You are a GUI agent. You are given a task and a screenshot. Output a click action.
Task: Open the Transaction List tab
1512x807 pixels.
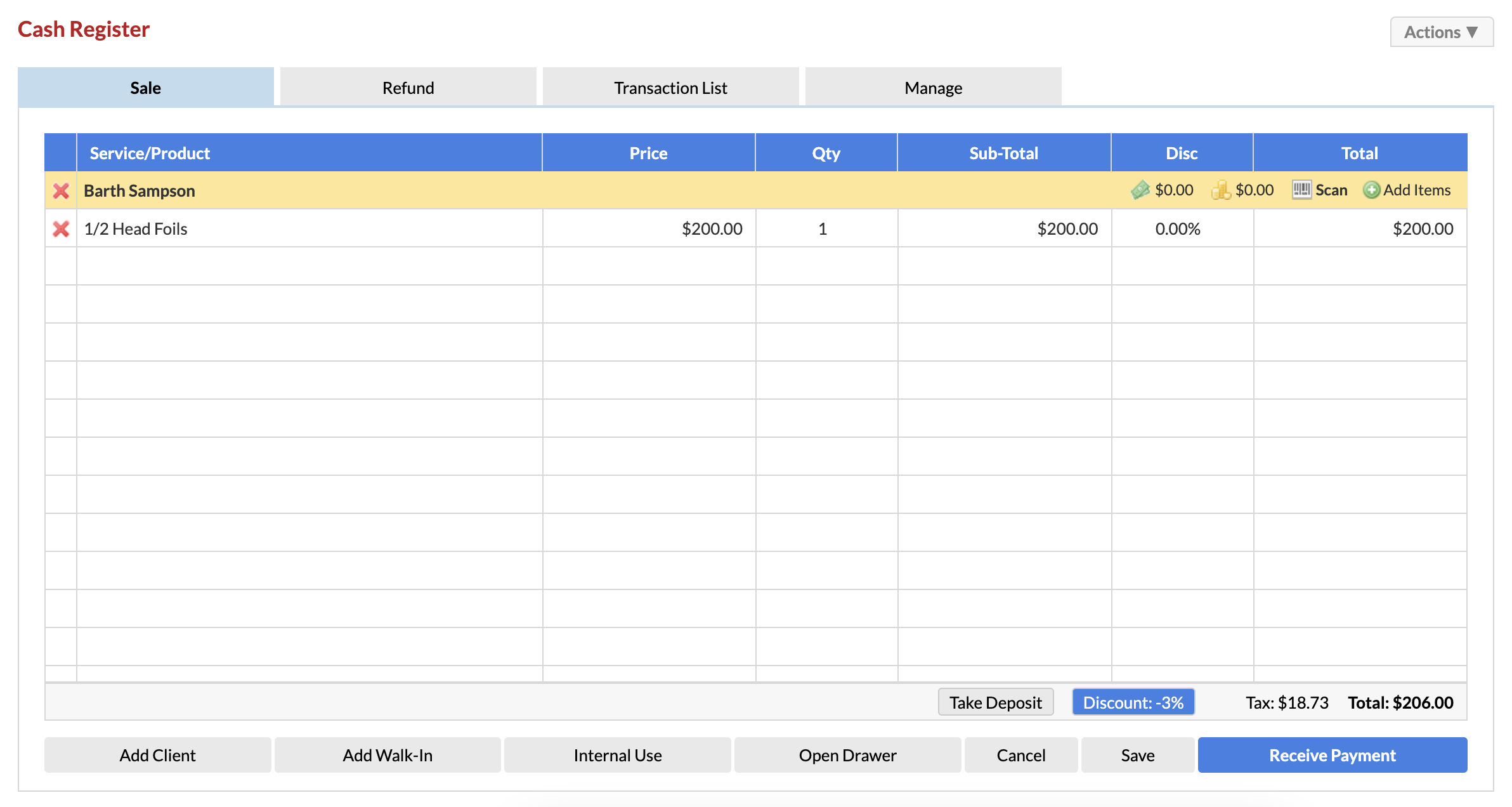670,88
